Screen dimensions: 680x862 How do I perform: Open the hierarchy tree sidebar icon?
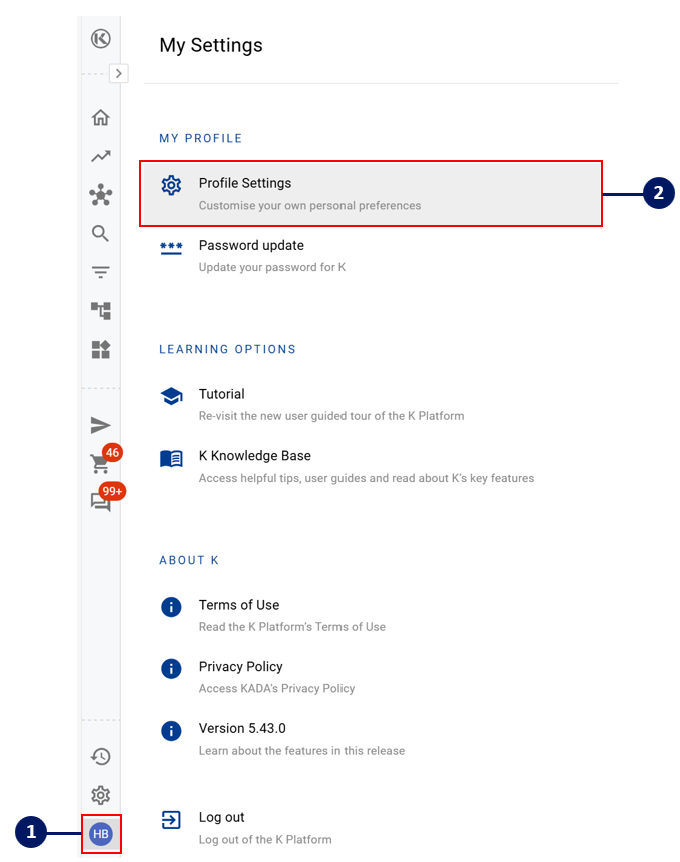tap(100, 311)
